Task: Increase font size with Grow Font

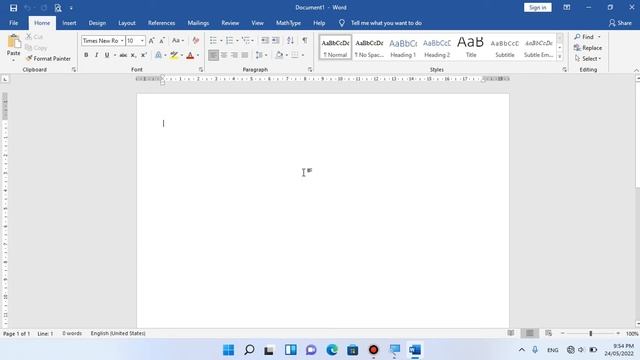Action: 151,41
